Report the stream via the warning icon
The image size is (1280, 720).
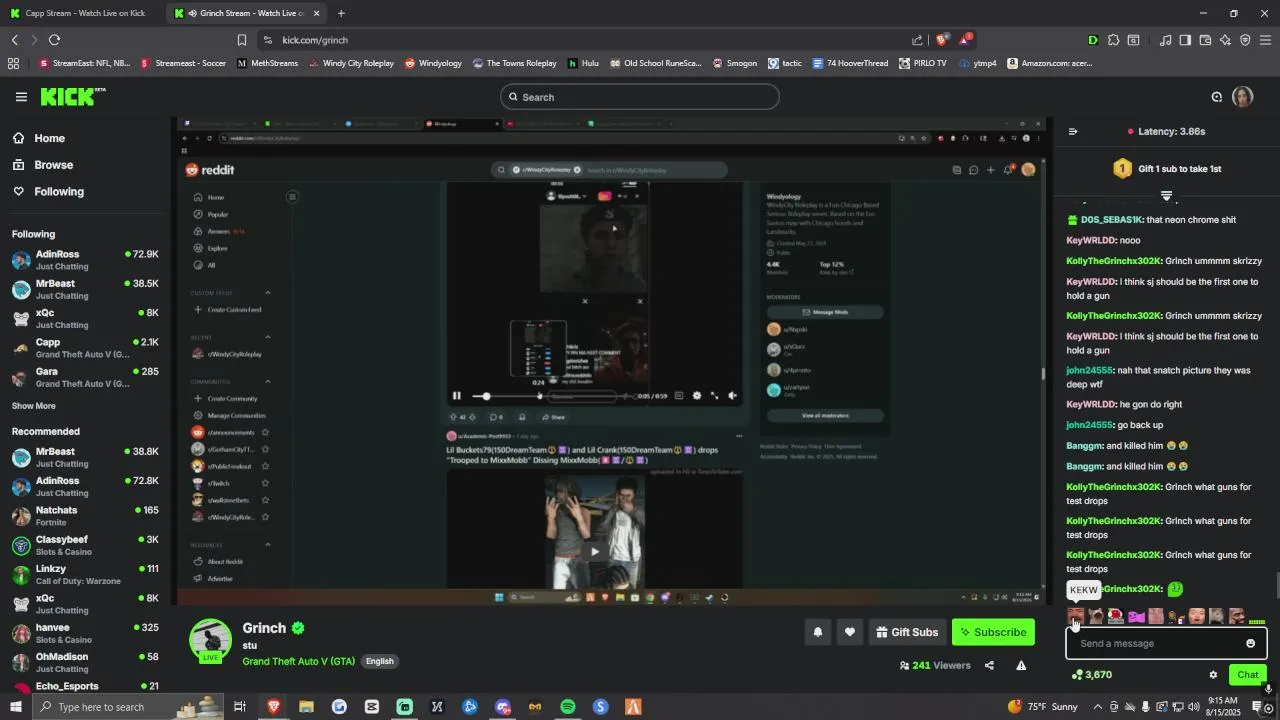pos(1021,665)
